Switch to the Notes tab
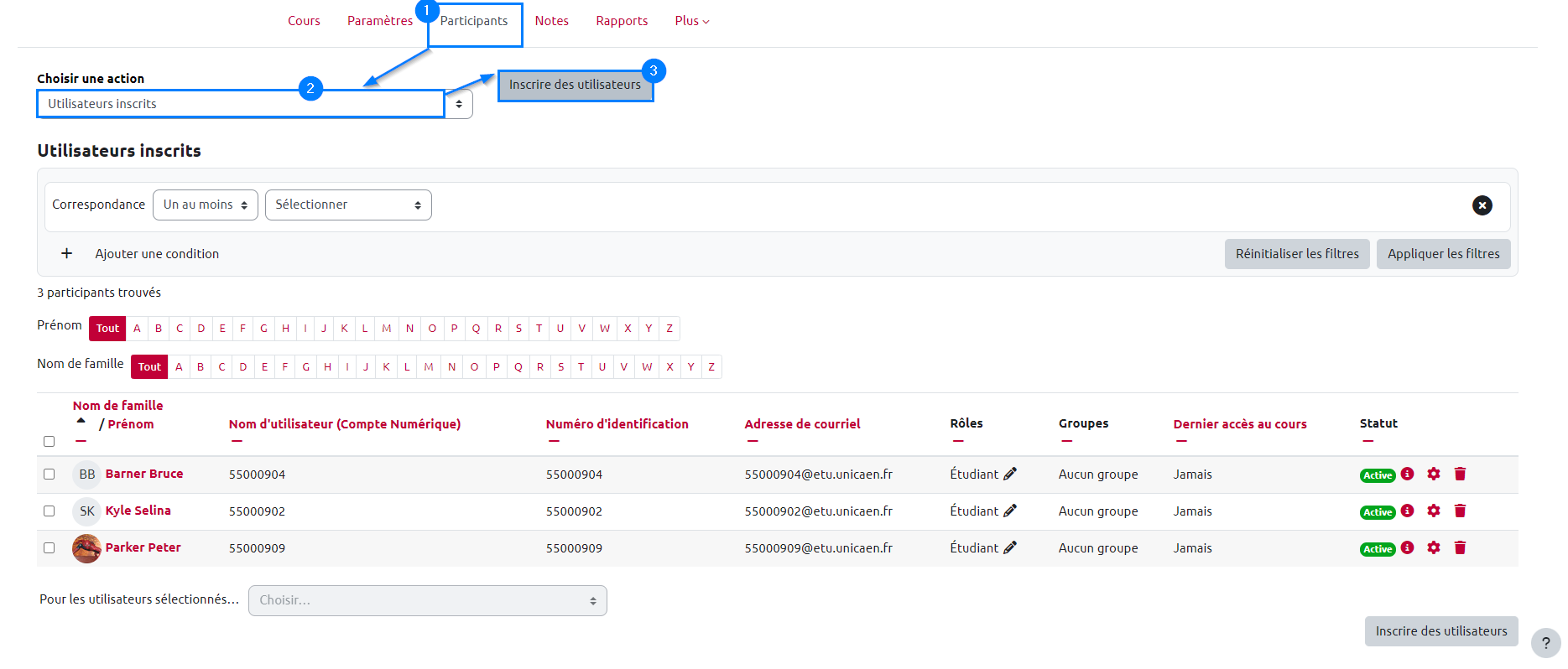 551,21
